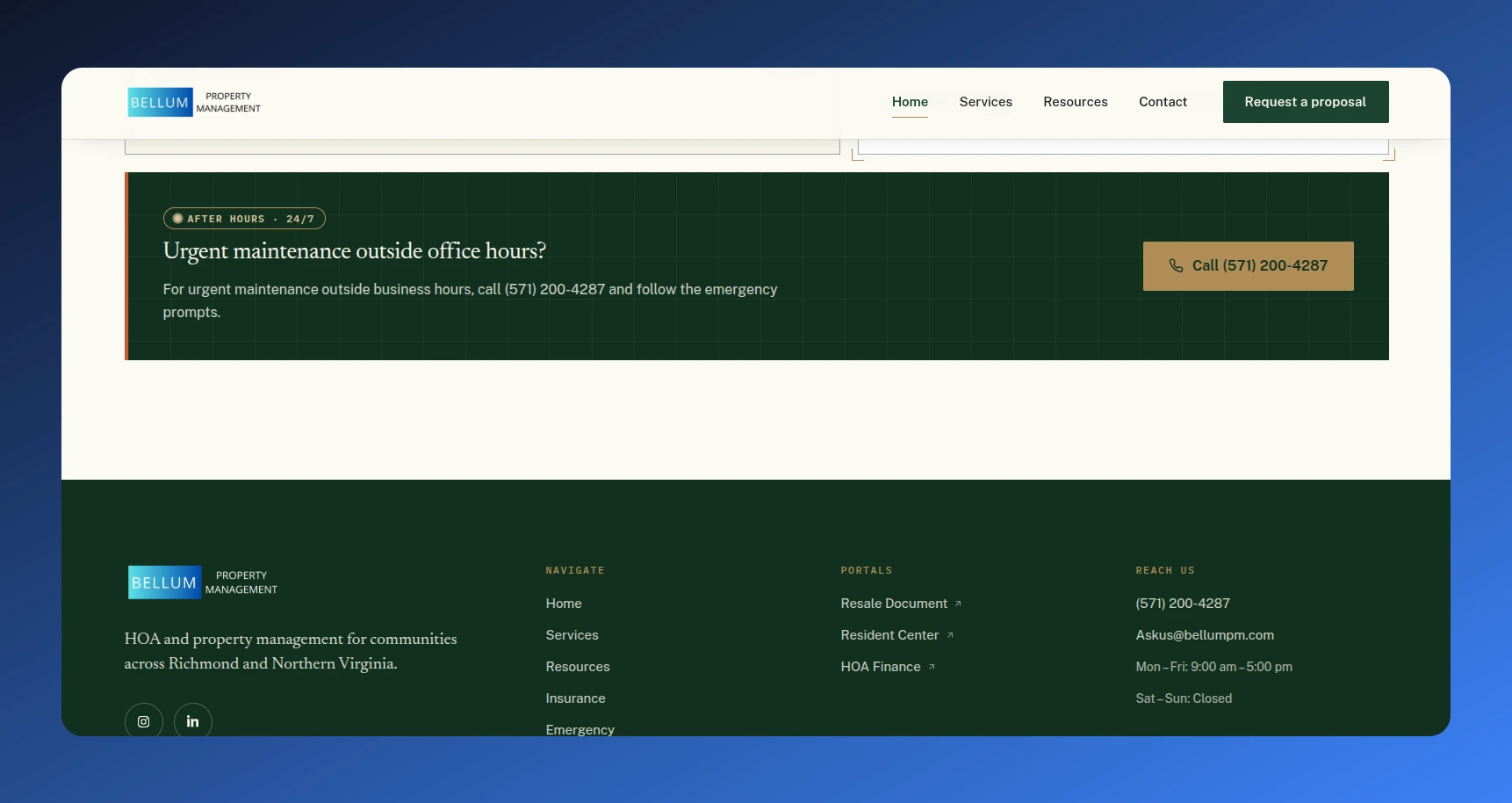Open Contact in the top navigation

click(x=1163, y=102)
